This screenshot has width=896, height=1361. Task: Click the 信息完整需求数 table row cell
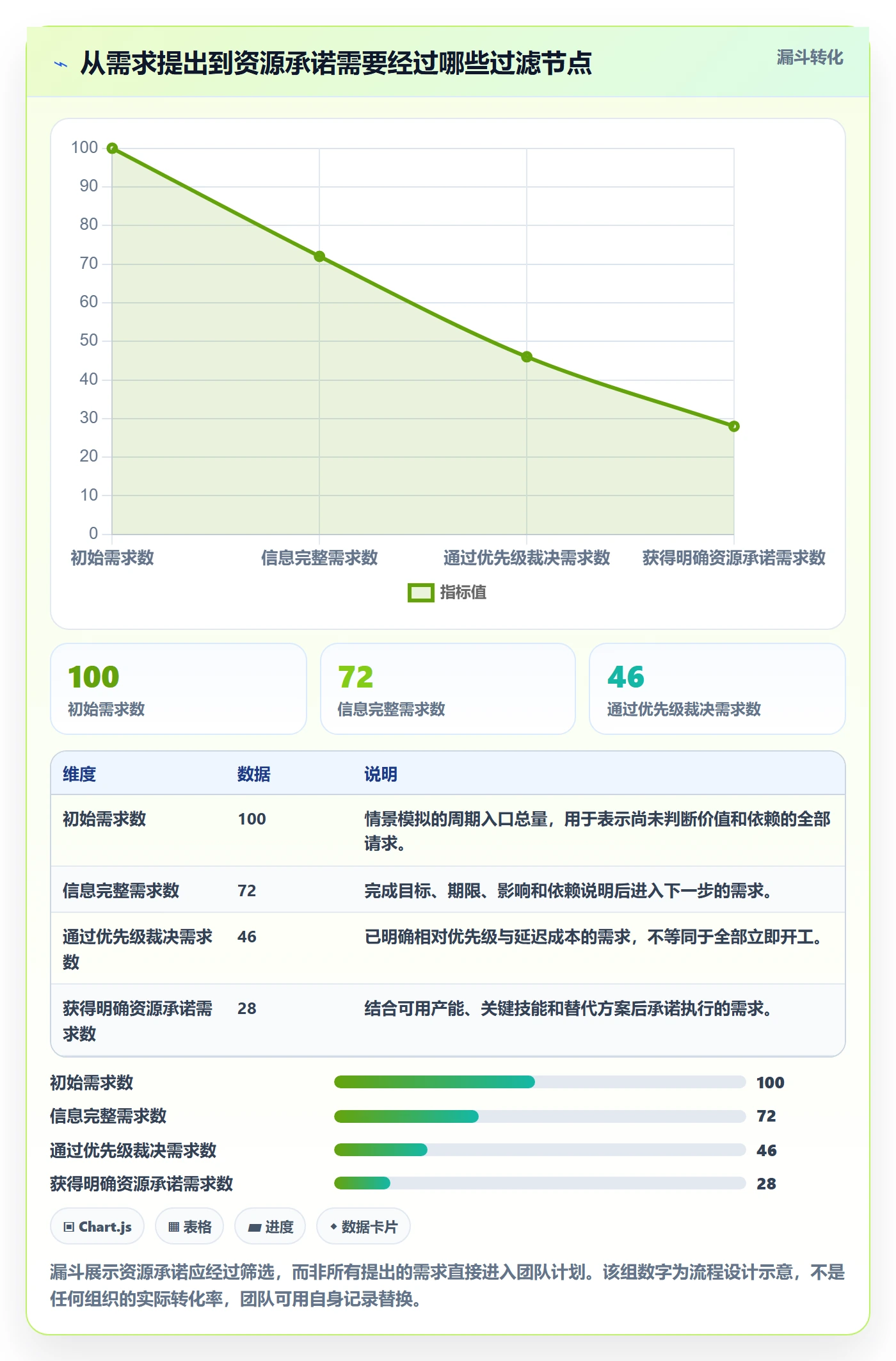click(x=121, y=890)
